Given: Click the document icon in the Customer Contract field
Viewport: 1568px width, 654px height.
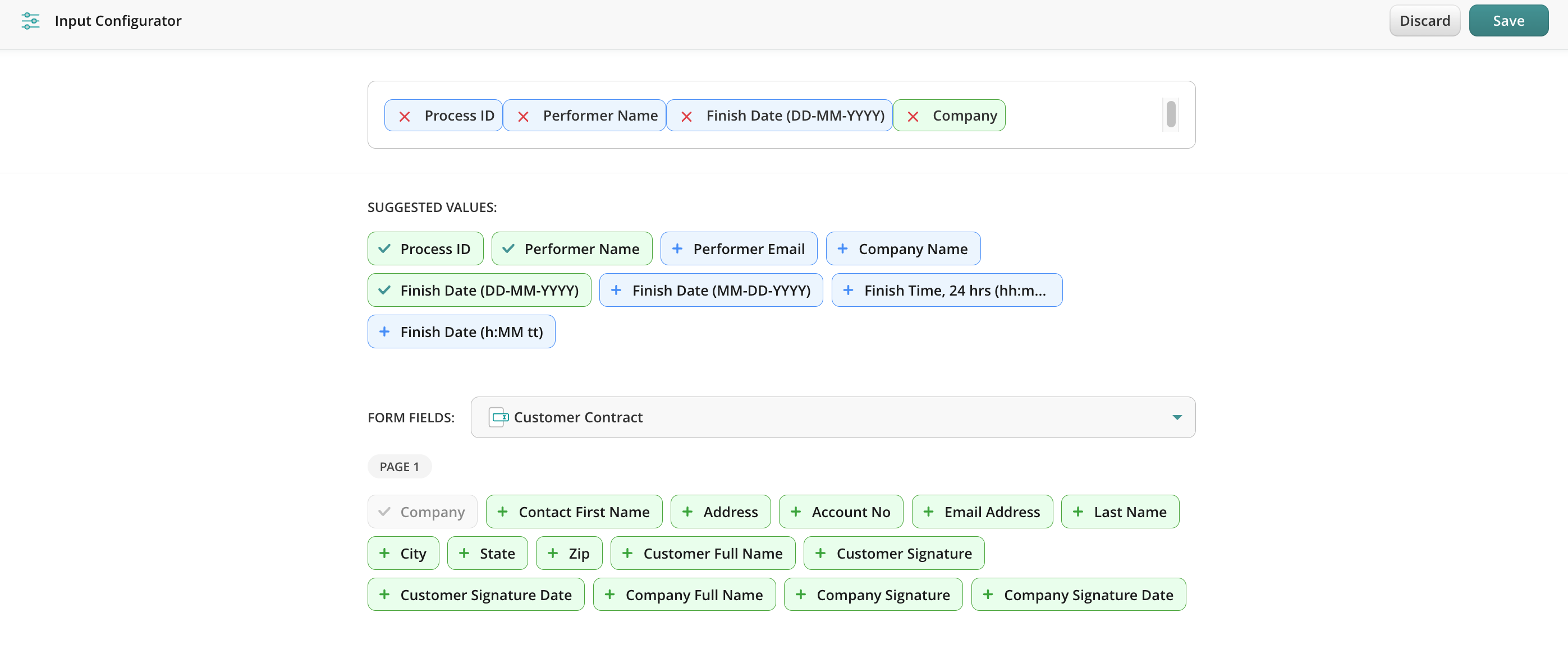Looking at the screenshot, I should tap(498, 417).
